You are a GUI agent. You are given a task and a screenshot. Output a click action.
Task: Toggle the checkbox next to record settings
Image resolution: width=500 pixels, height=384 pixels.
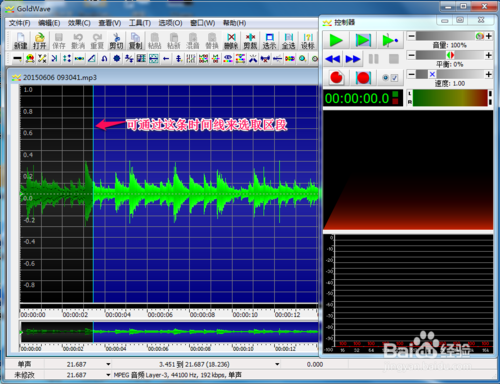(395, 78)
